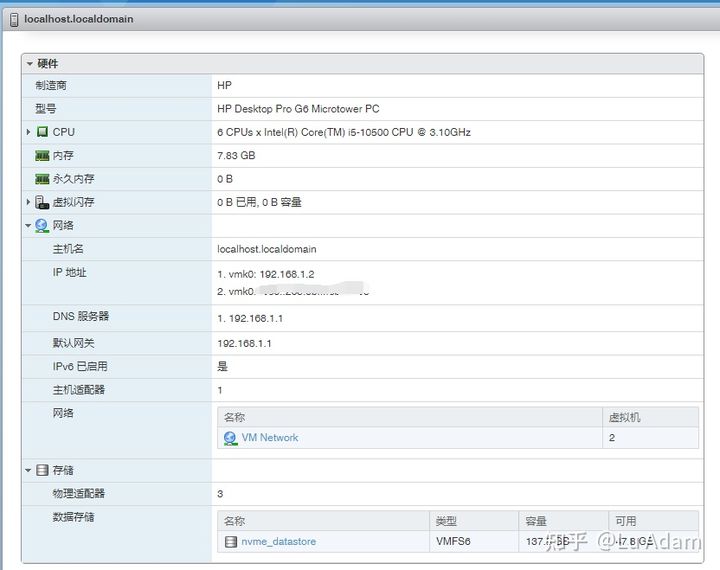Viewport: 720px width, 570px height.
Task: Click the 制造商 label
Action: (51, 85)
